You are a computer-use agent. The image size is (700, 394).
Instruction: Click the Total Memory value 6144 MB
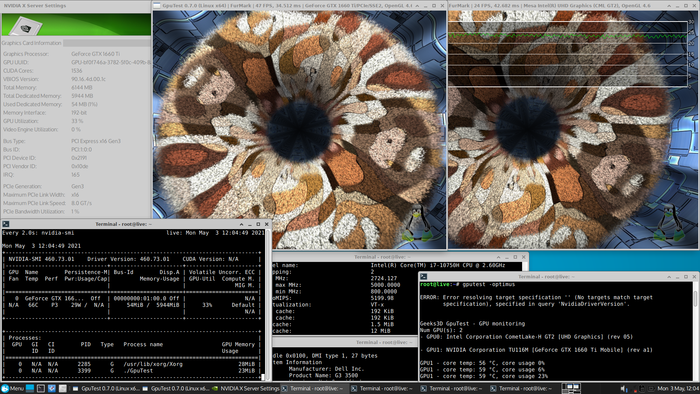click(x=82, y=88)
